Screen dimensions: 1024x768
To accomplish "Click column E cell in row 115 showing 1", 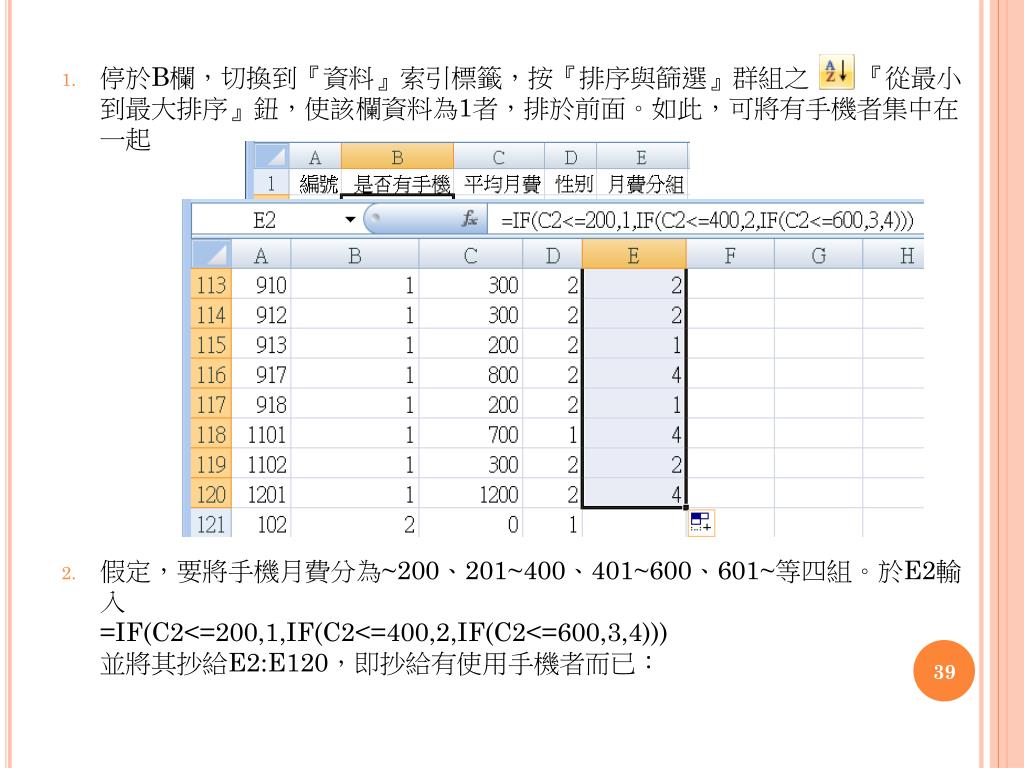I will click(633, 345).
